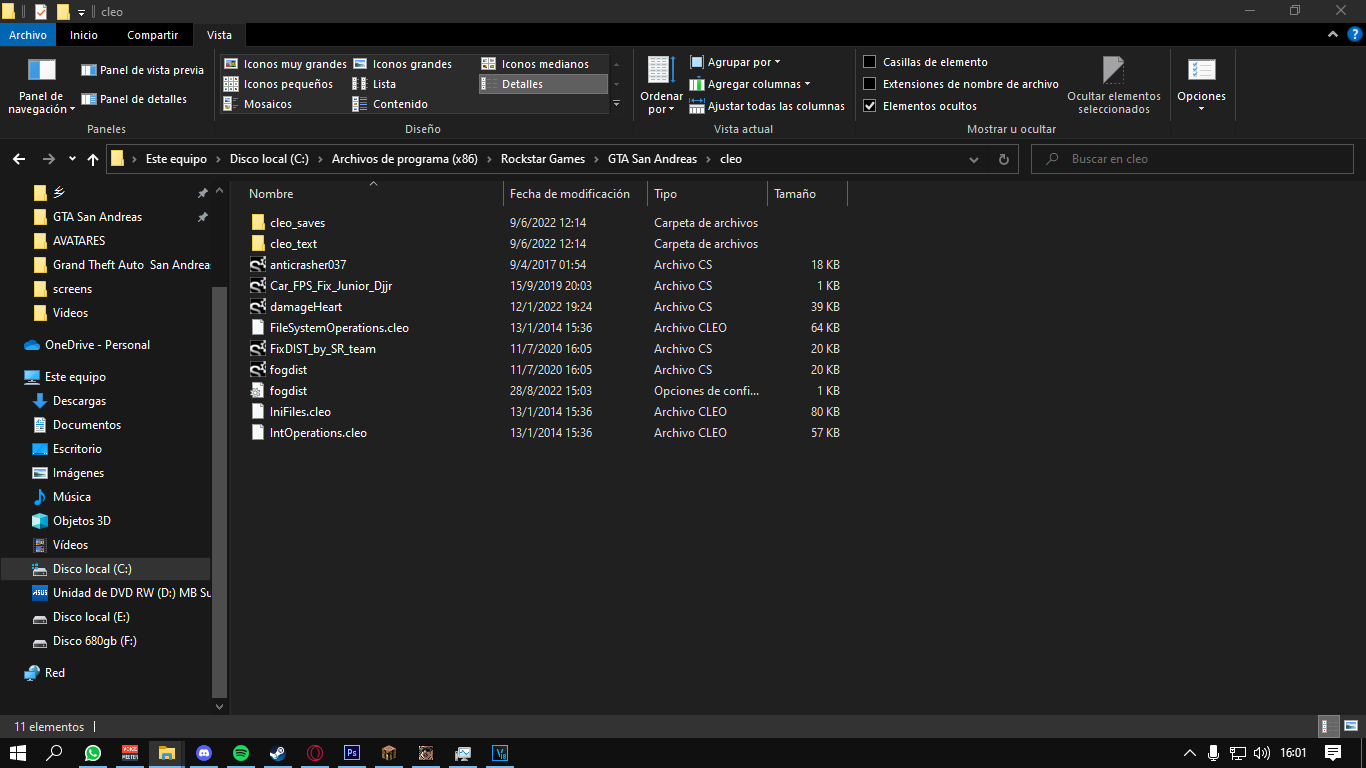Select Iconos medianos layout
The height and width of the screenshot is (768, 1366).
[536, 64]
